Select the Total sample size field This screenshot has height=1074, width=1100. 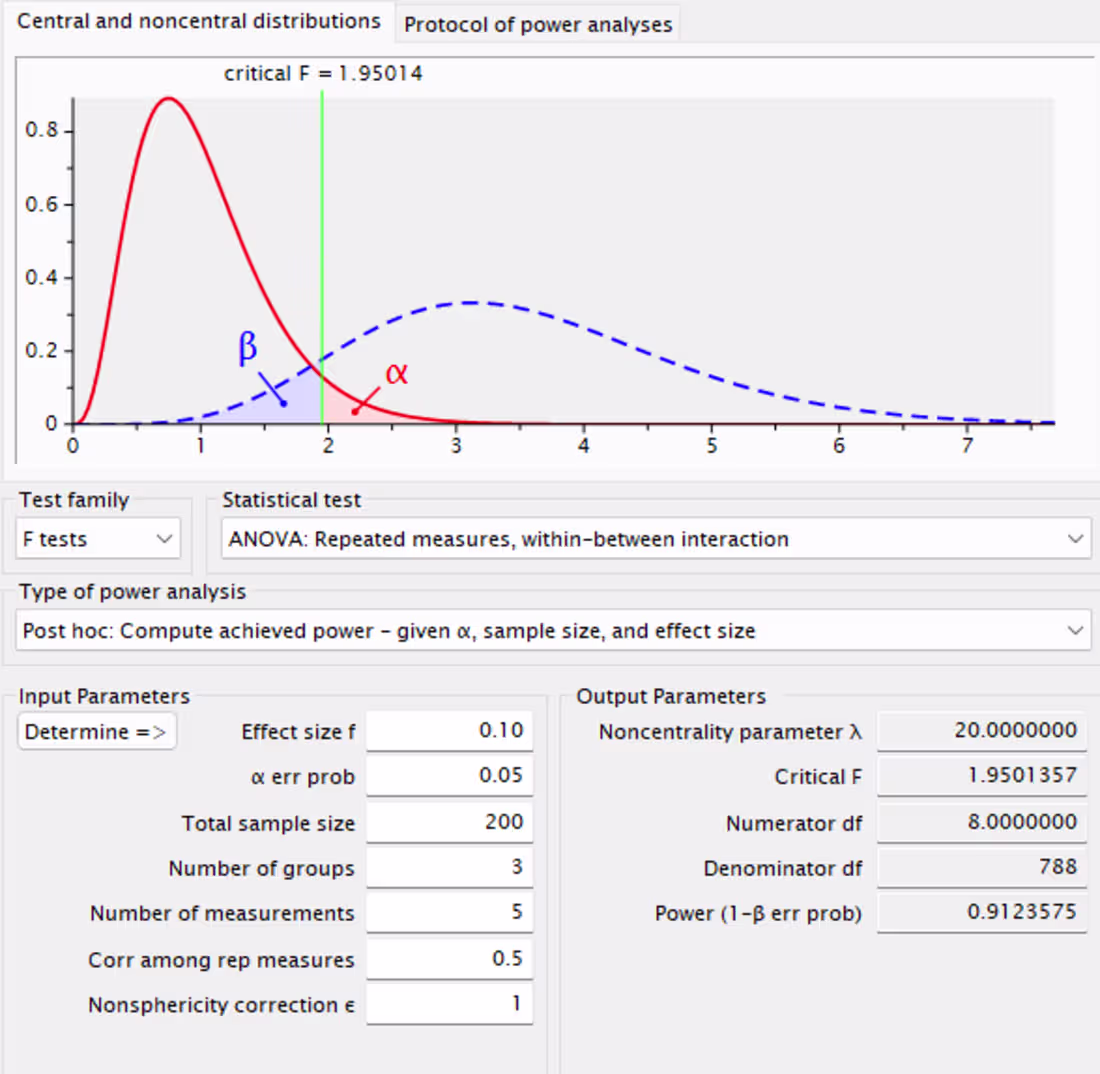[x=449, y=821]
